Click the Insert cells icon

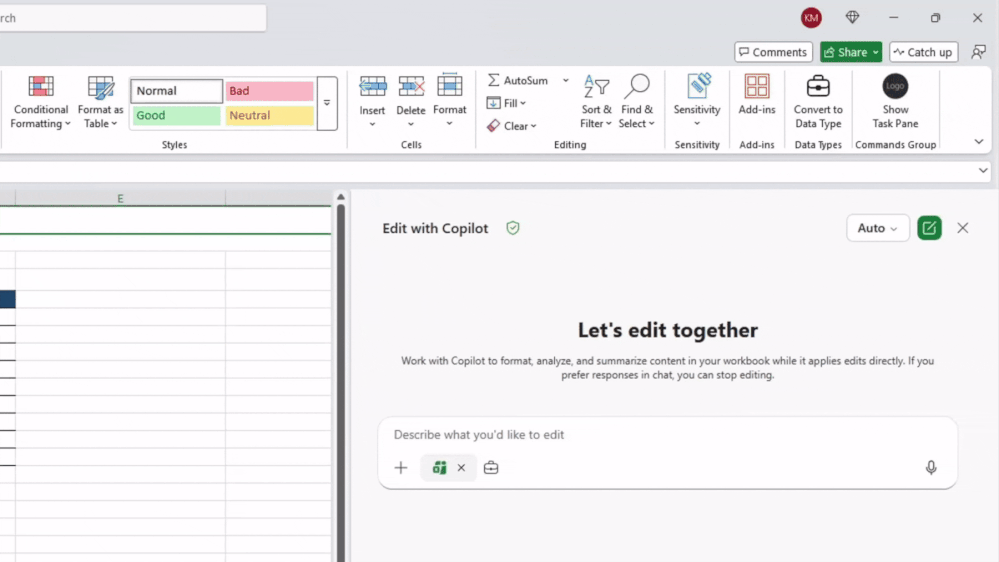(x=372, y=87)
